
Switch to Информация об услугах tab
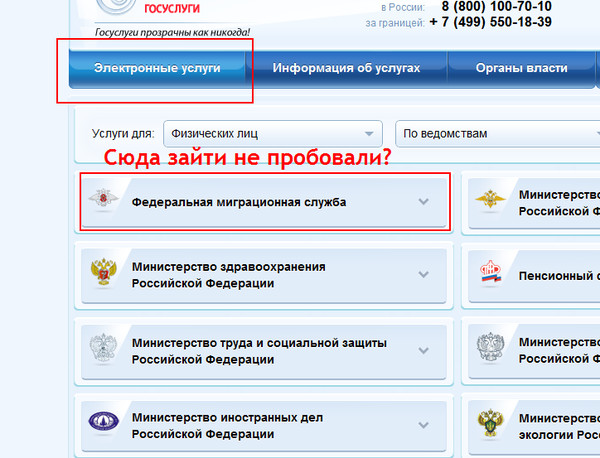(x=346, y=68)
